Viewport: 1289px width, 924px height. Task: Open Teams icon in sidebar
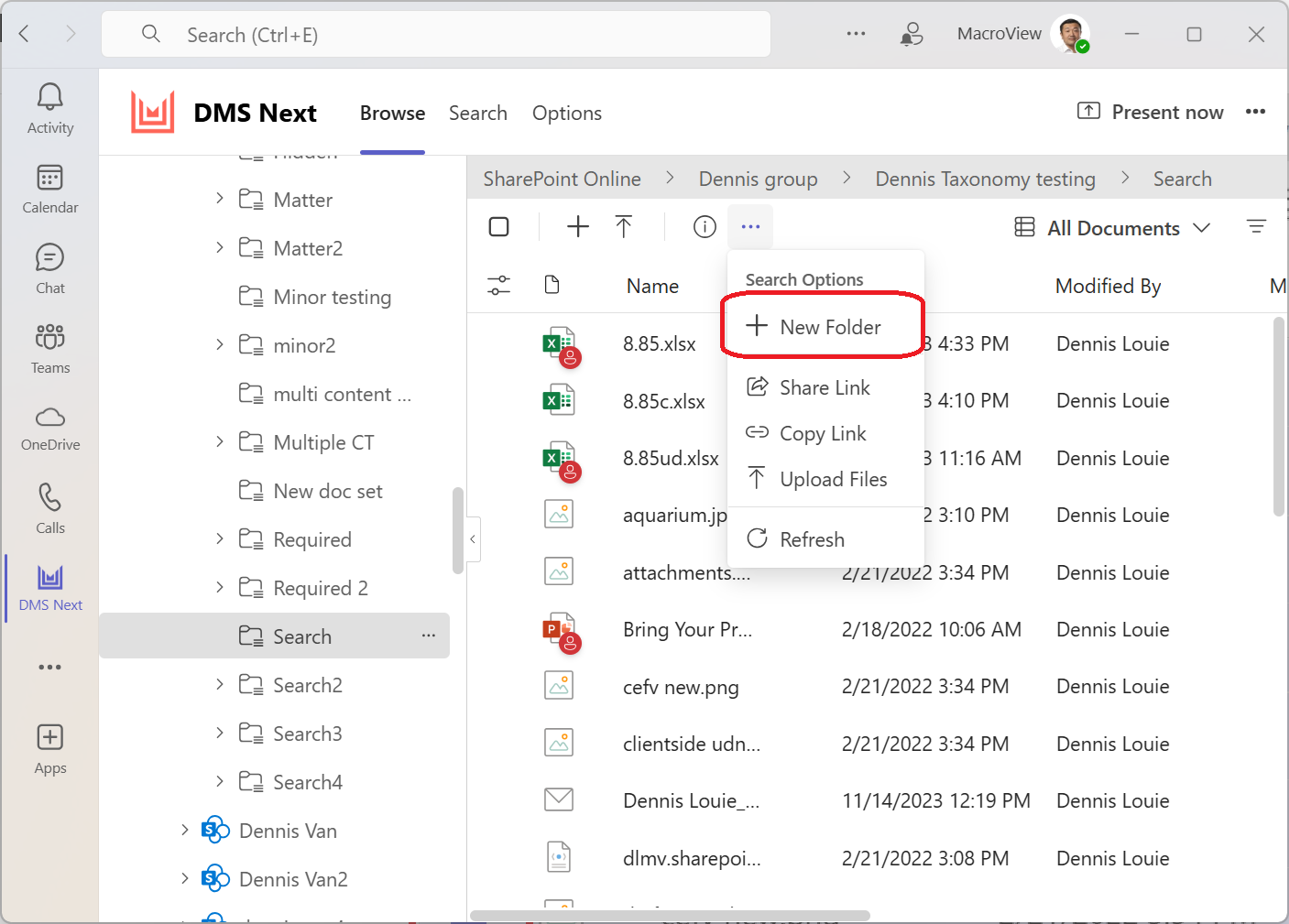click(49, 349)
